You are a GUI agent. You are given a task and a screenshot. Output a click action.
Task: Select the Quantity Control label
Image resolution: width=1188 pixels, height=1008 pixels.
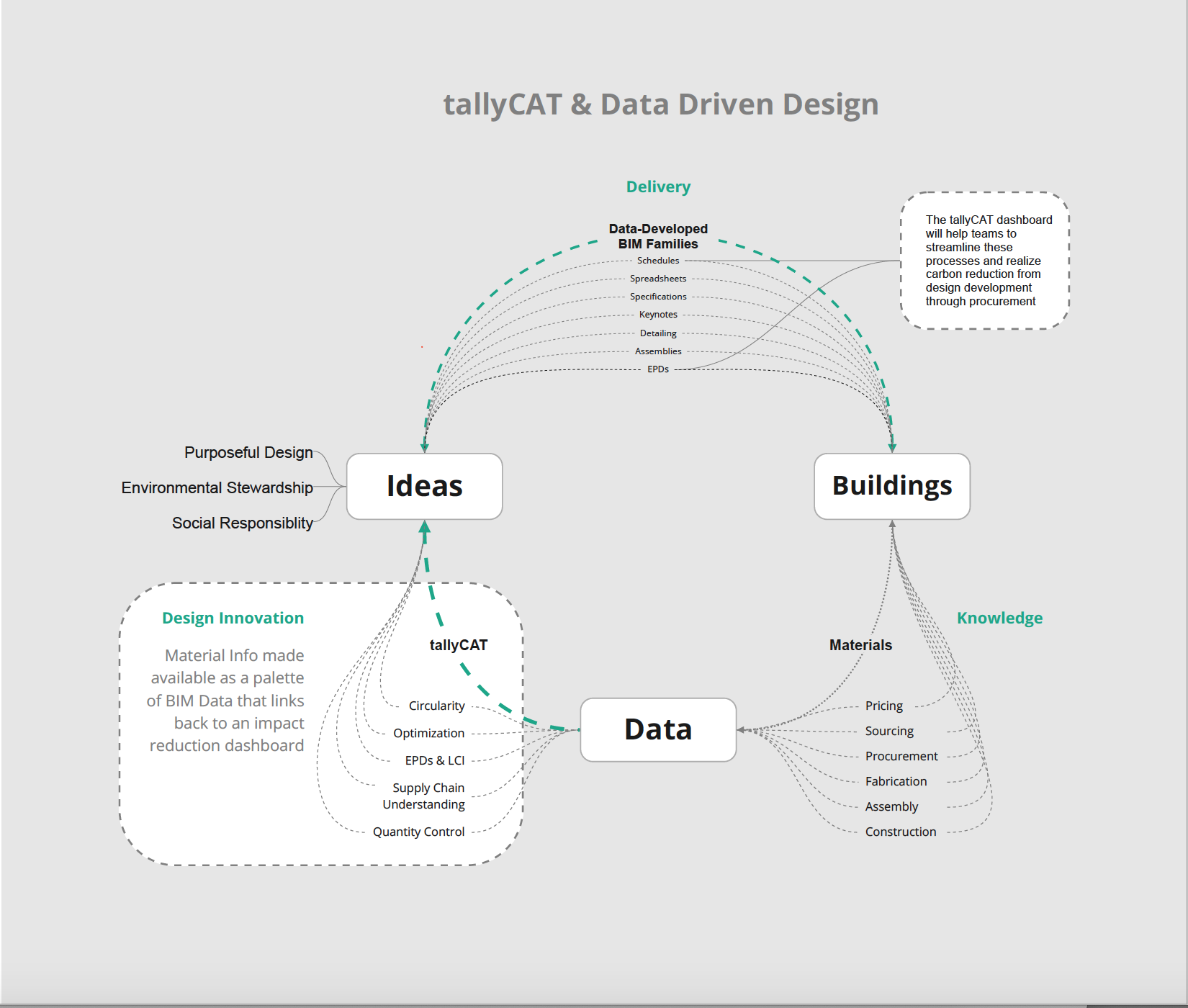(x=418, y=832)
